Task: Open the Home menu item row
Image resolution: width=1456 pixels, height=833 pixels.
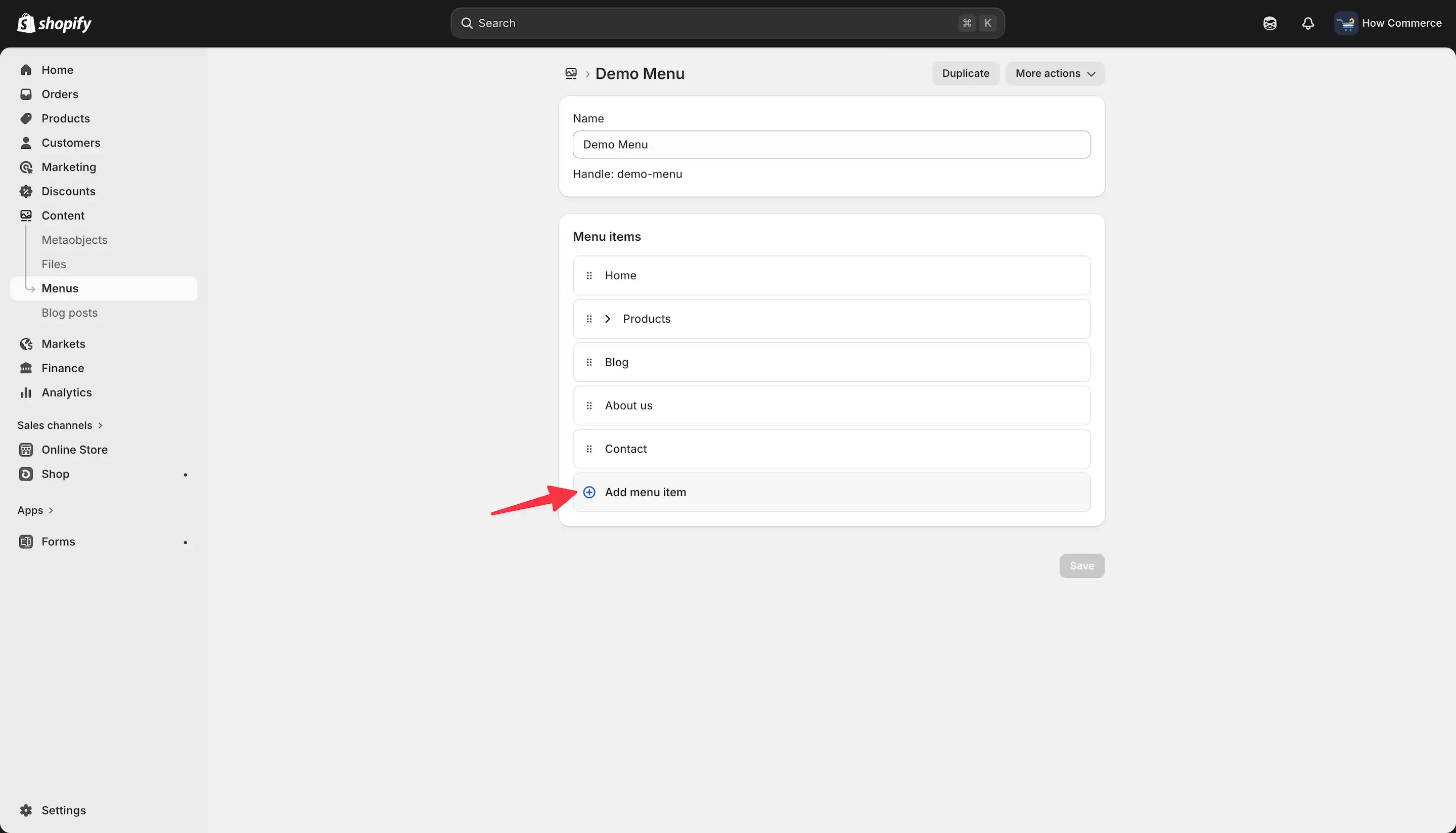Action: pyautogui.click(x=832, y=275)
